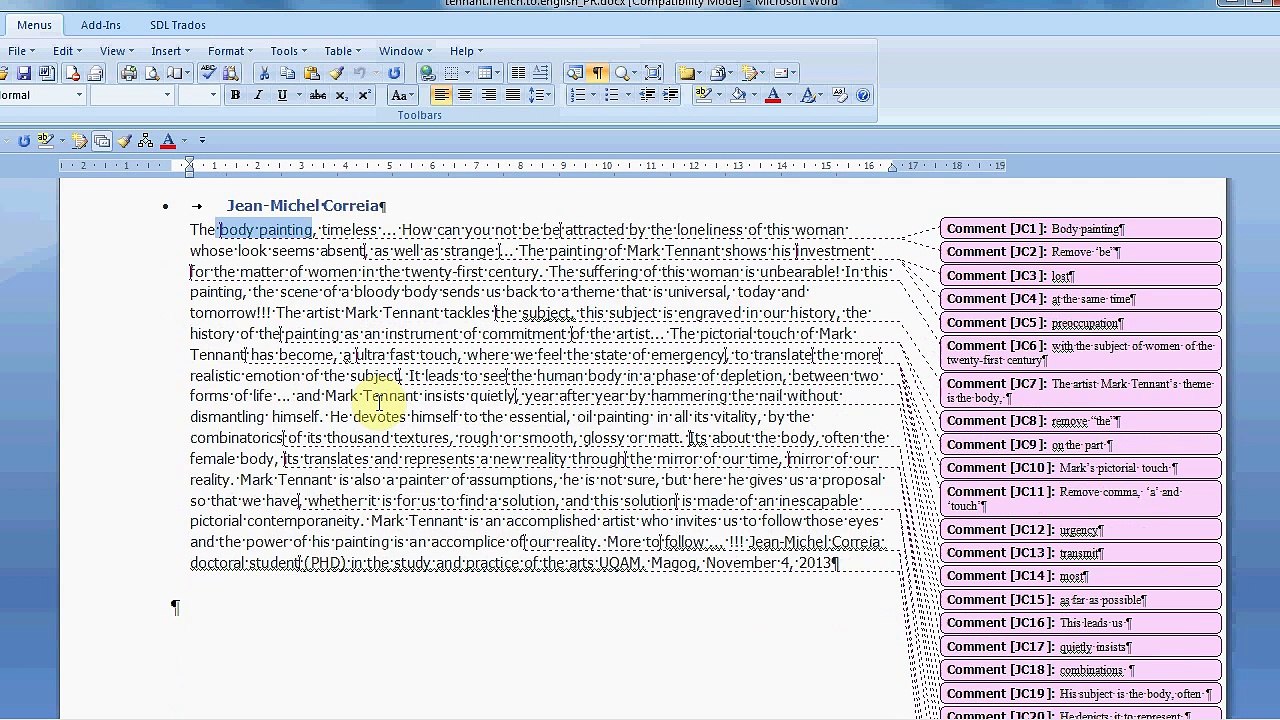Insert a hyperlink using the globe icon
1280x720 pixels.
[427, 73]
